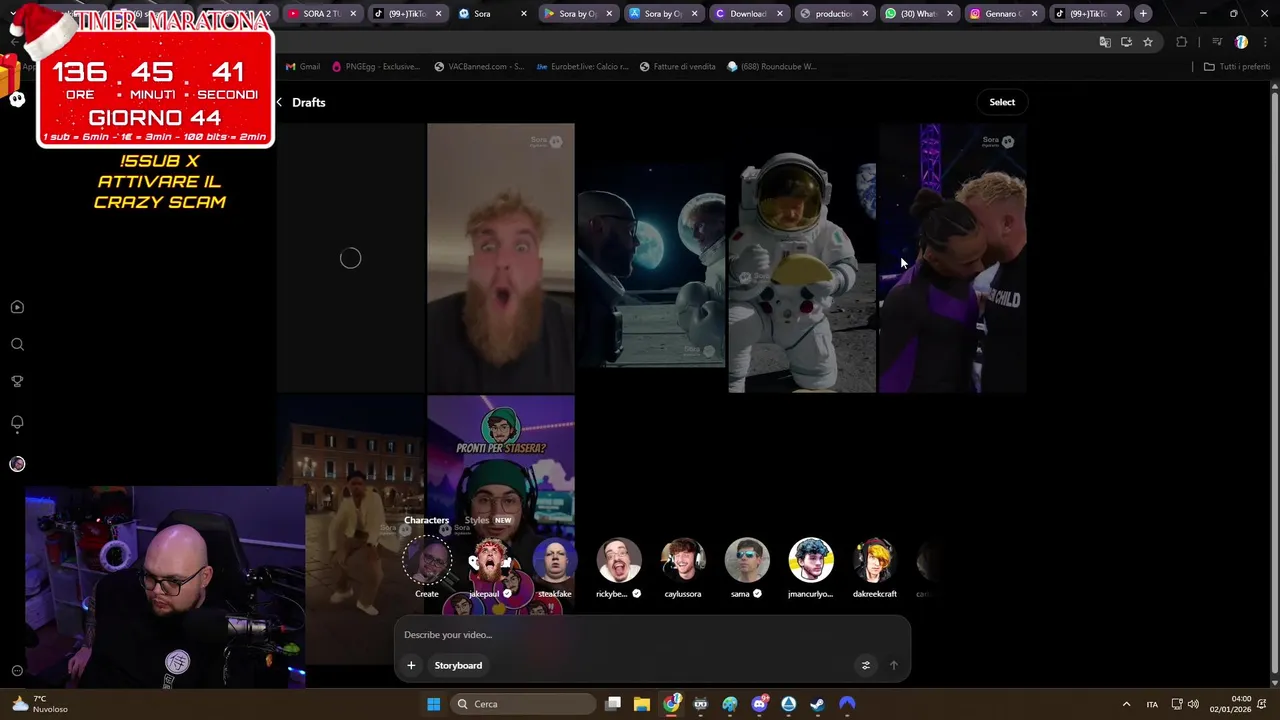This screenshot has width=1280, height=720.
Task: Open the profile avatar in sidebar
Action: (x=17, y=464)
